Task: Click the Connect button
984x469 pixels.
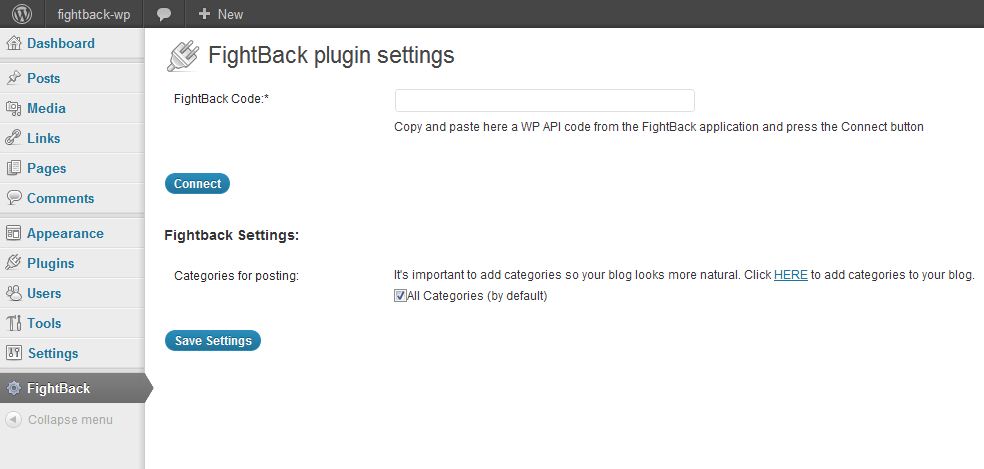Action: click(x=197, y=183)
